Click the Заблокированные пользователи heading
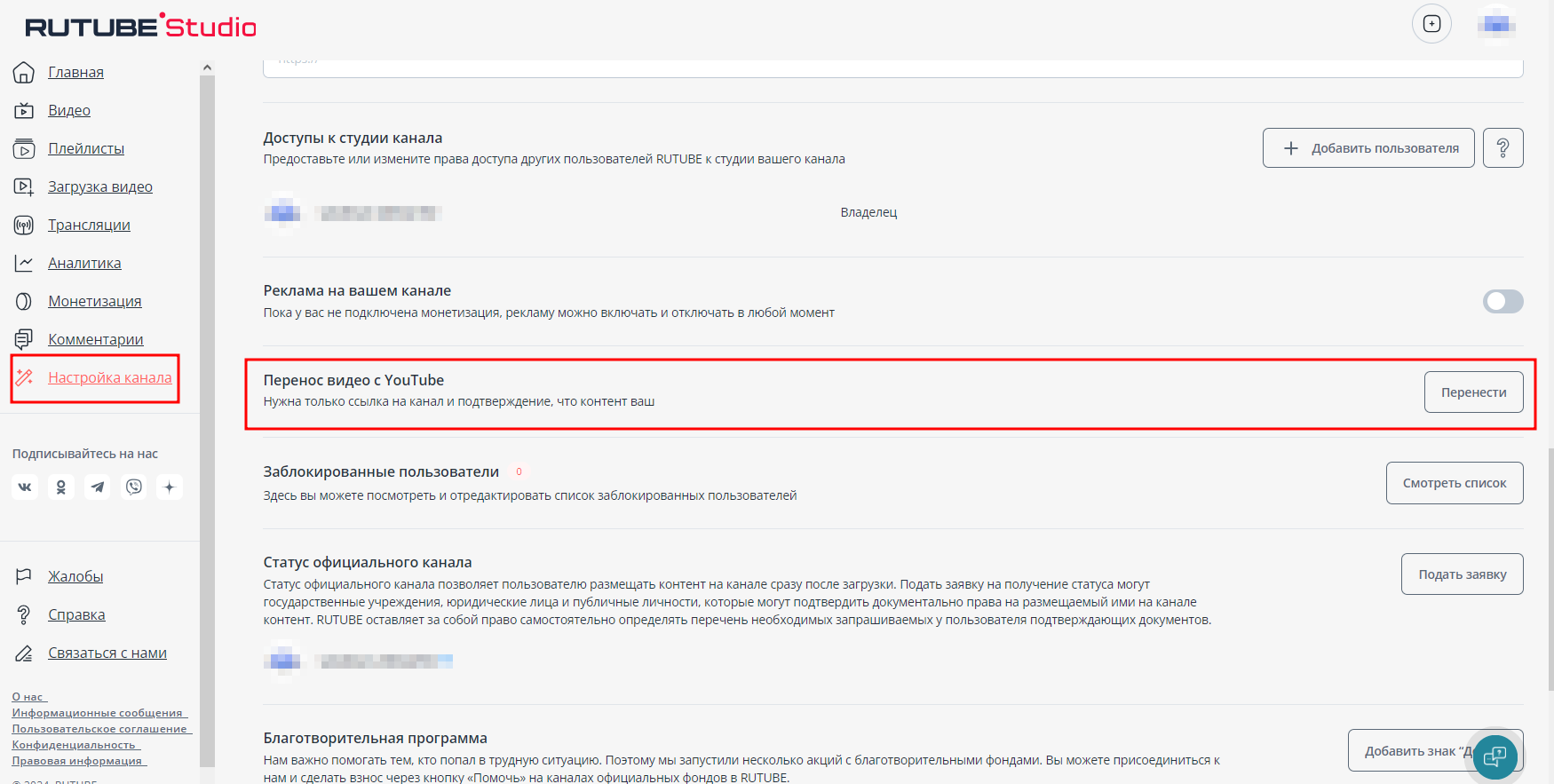 click(x=381, y=471)
